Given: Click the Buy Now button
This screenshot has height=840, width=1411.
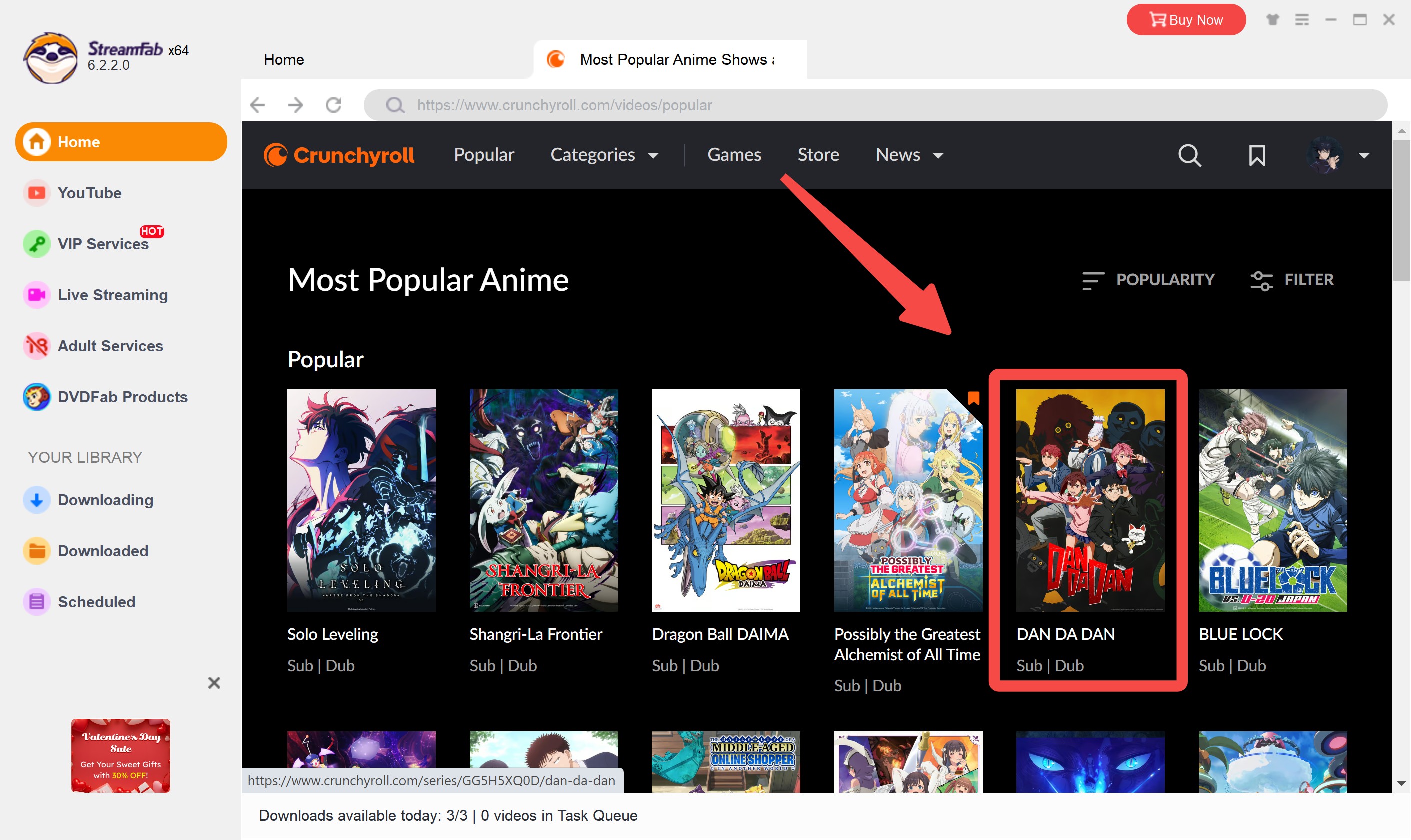Looking at the screenshot, I should coord(1185,20).
